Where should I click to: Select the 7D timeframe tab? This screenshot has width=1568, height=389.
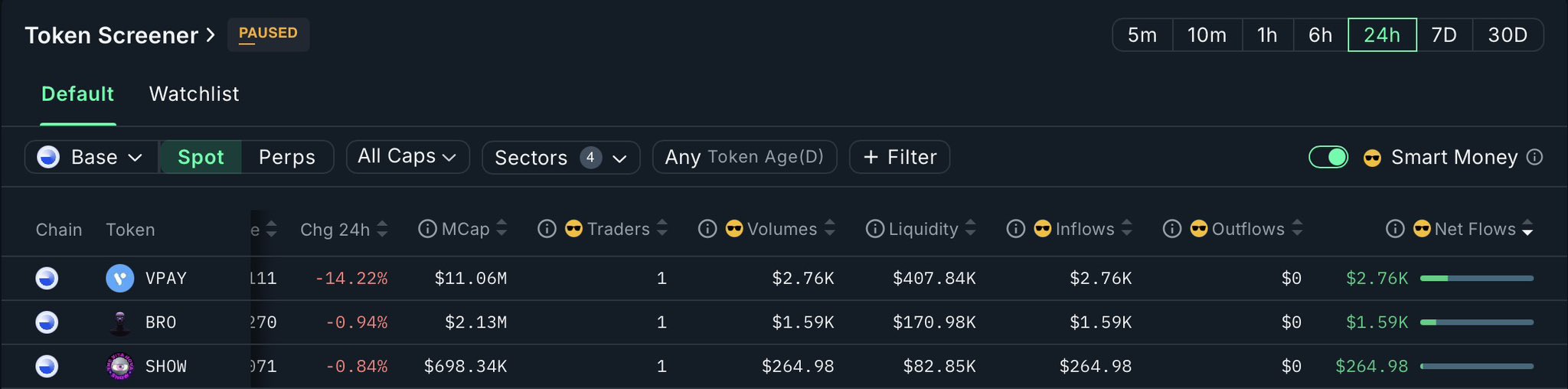[1443, 35]
